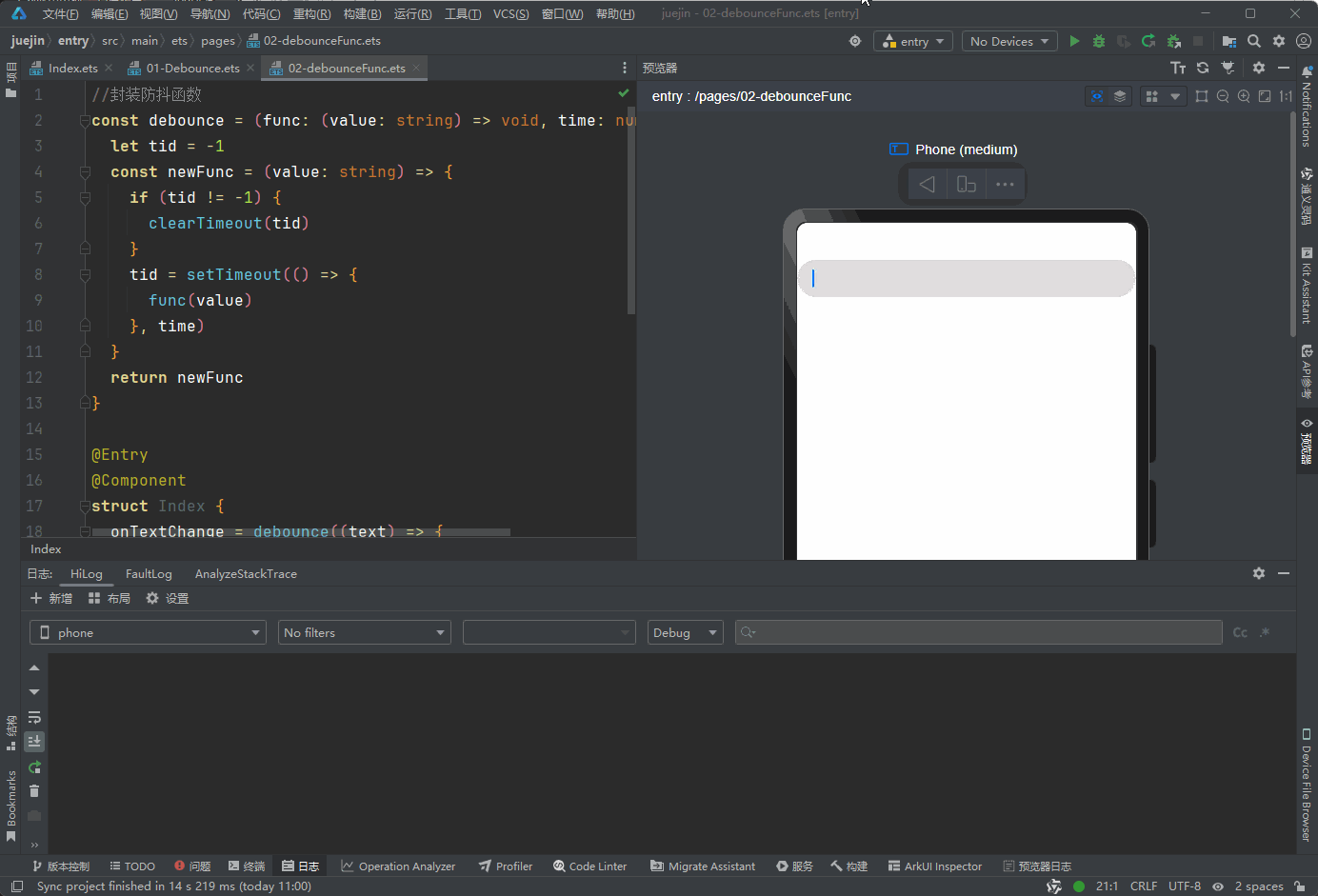Viewport: 1318px width, 896px height.
Task: Refresh the previewer panel
Action: coord(1203,68)
